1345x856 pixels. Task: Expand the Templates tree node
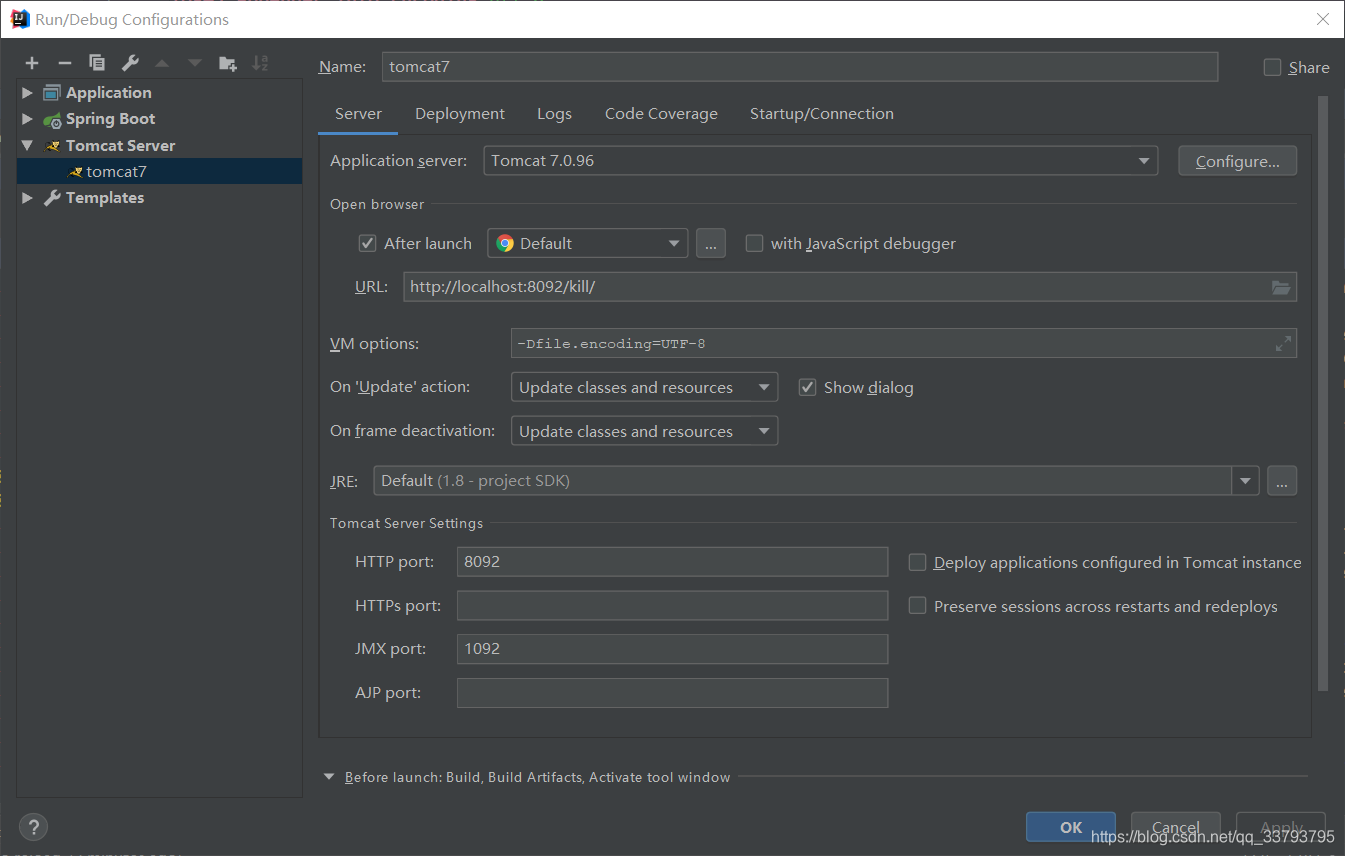coord(28,198)
